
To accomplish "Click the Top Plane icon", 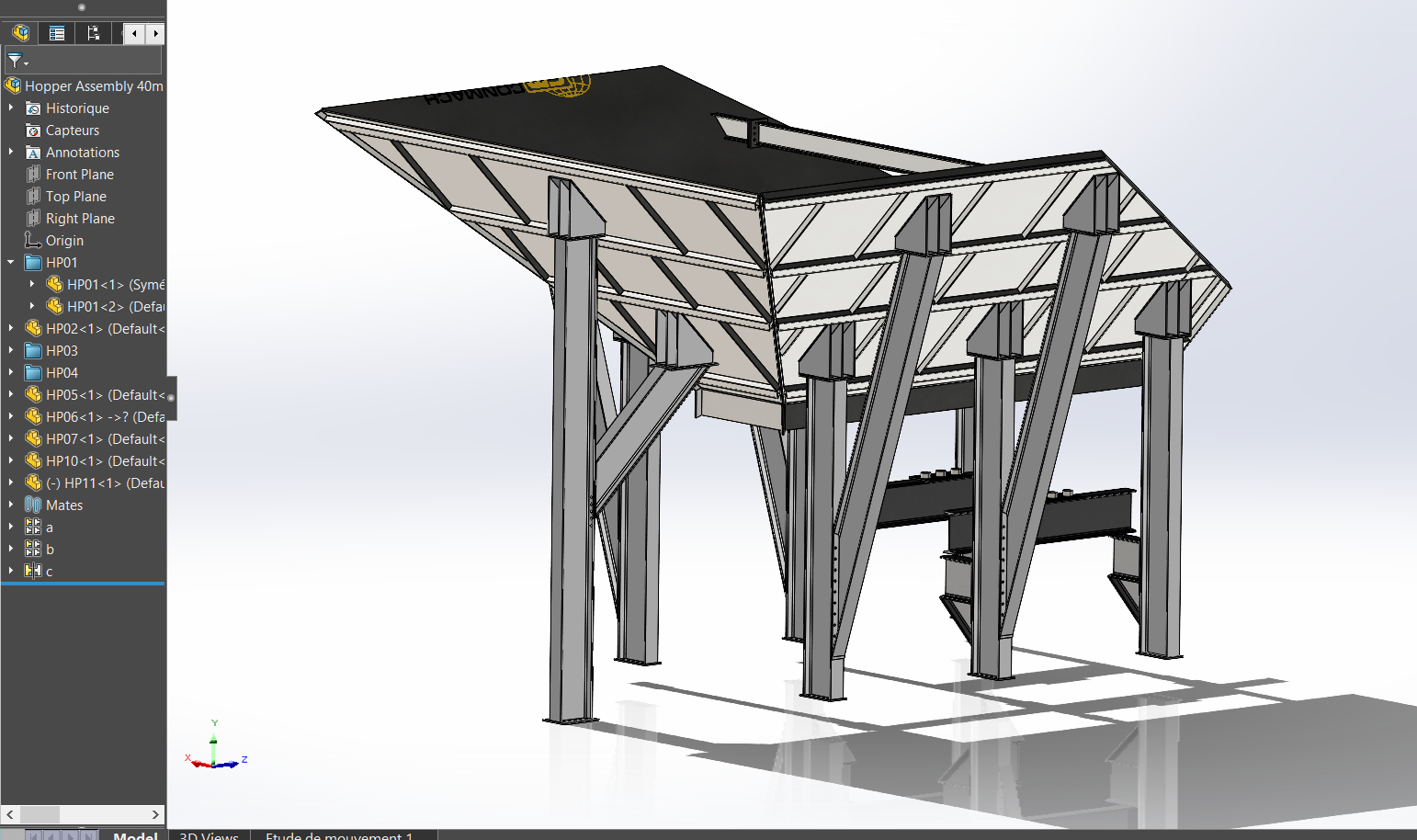I will click(x=33, y=196).
